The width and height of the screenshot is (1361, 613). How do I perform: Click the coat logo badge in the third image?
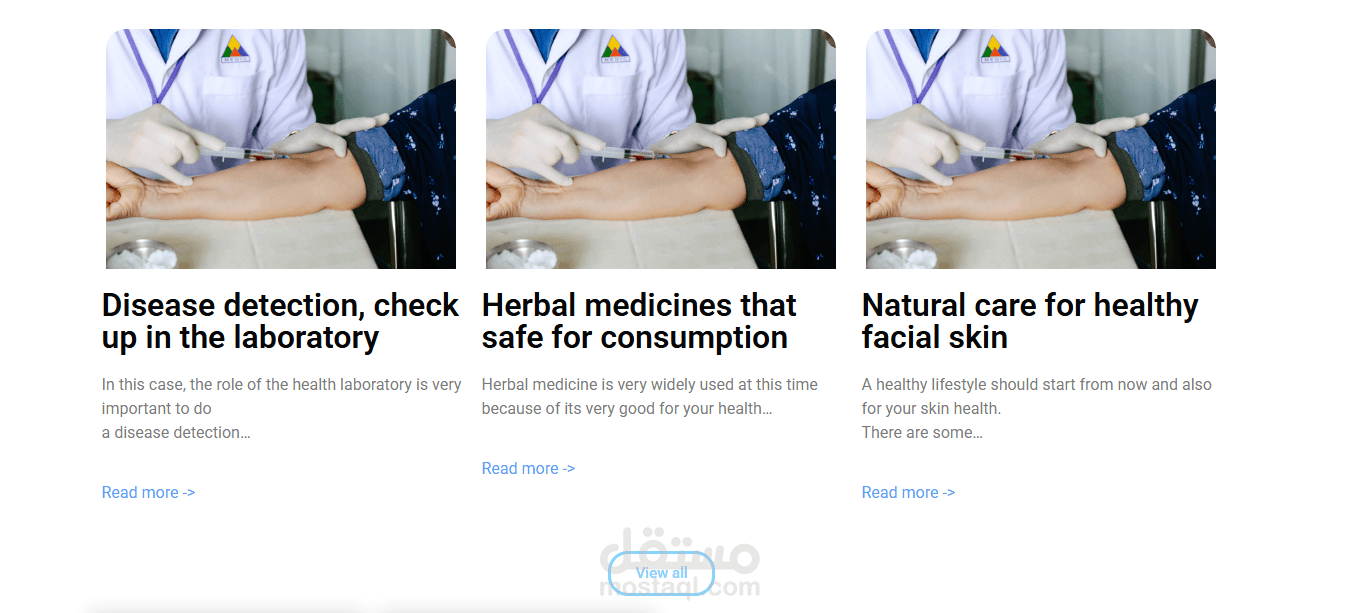995,49
